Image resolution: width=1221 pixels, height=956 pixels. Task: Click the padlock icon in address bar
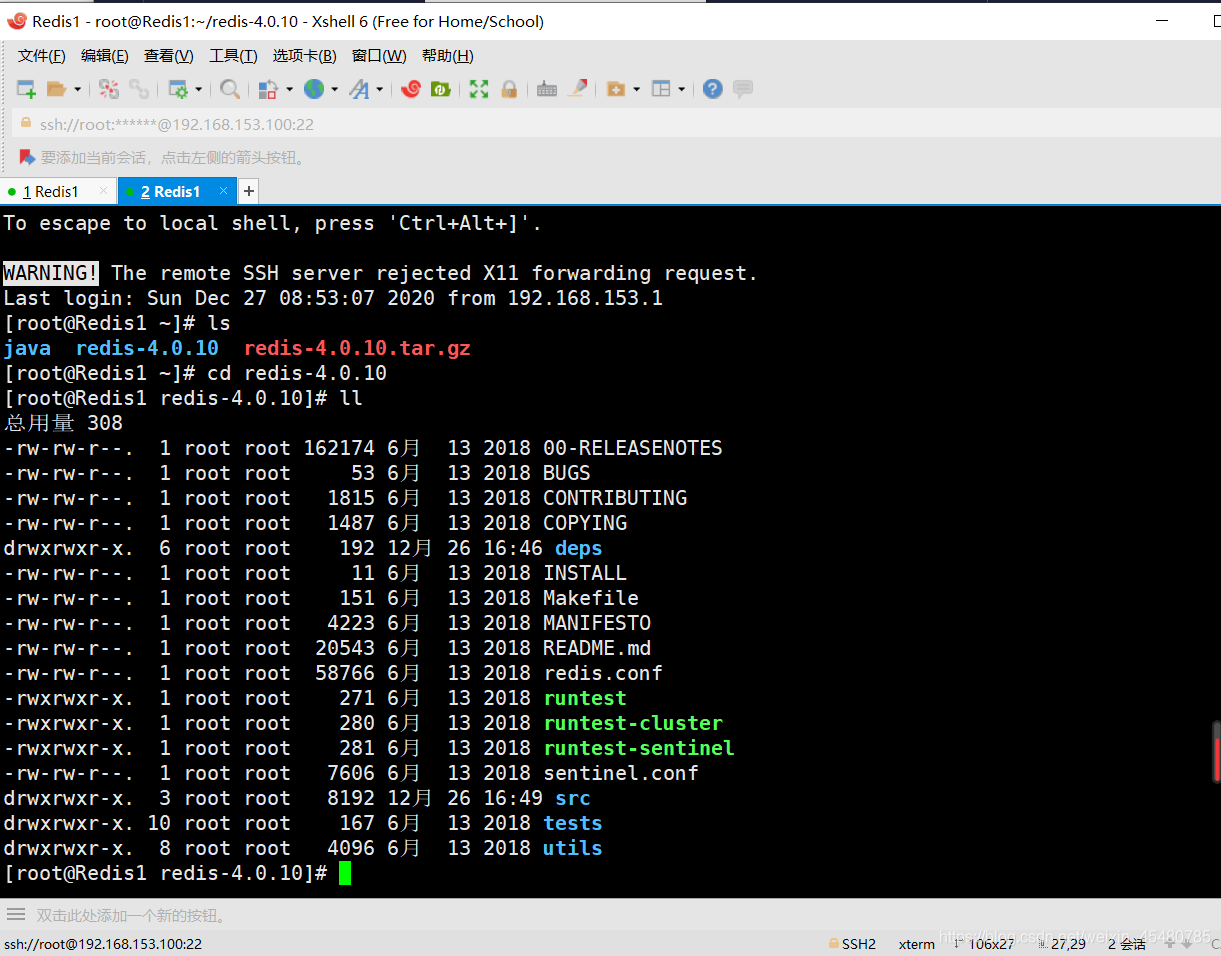(26, 124)
